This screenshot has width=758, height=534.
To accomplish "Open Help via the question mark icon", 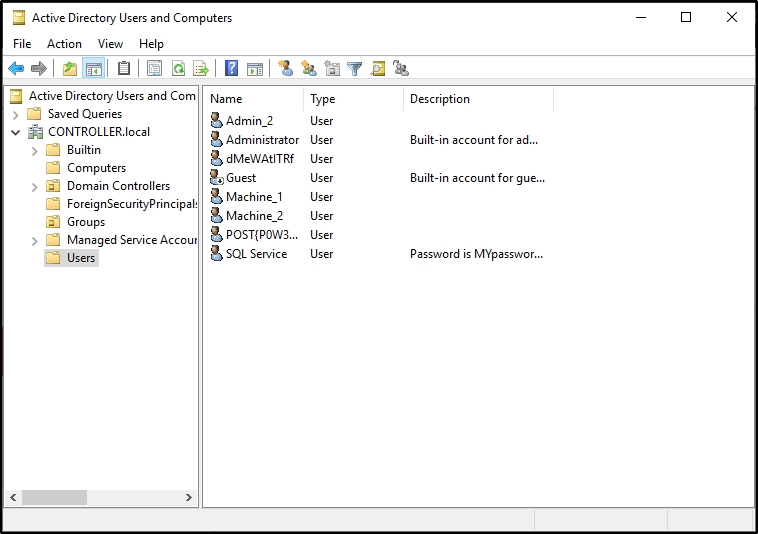I will click(x=231, y=69).
